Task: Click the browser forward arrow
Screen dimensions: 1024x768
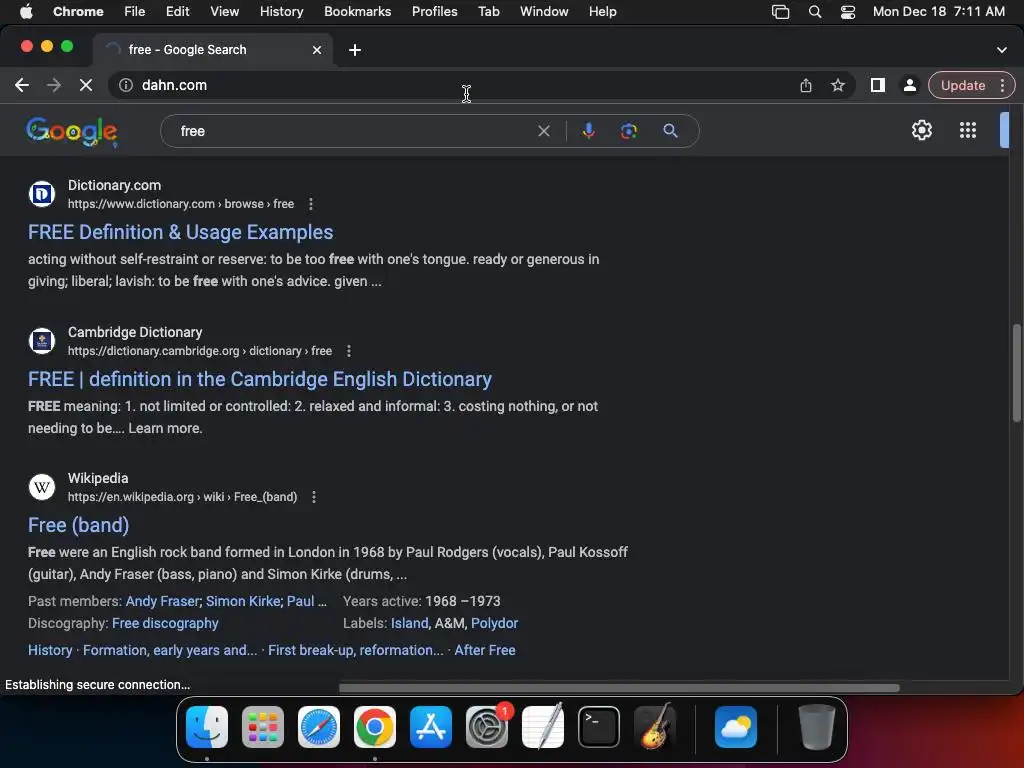Action: 54,85
